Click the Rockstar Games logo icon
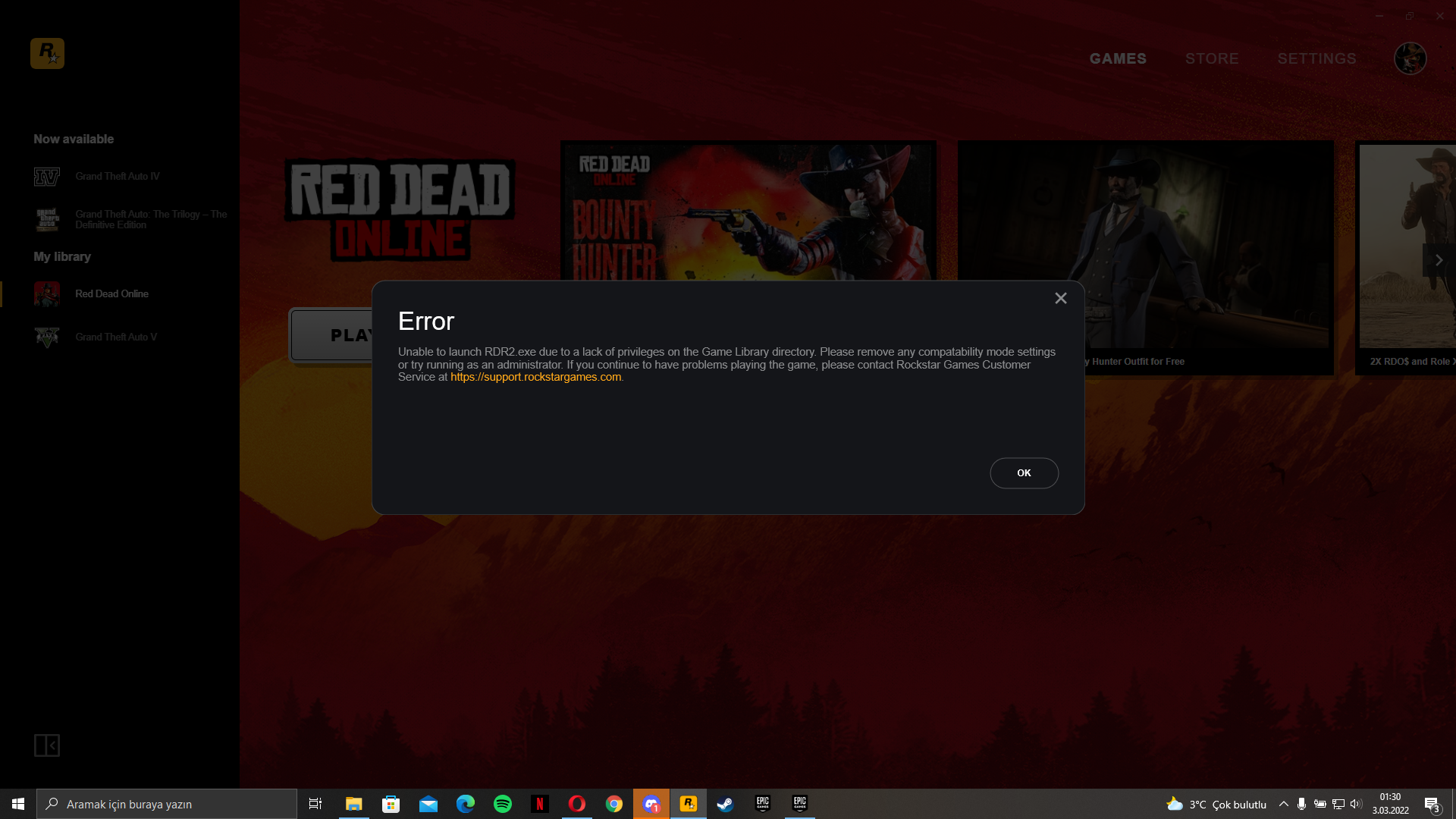Screen dimensions: 1456x819 [x=47, y=53]
